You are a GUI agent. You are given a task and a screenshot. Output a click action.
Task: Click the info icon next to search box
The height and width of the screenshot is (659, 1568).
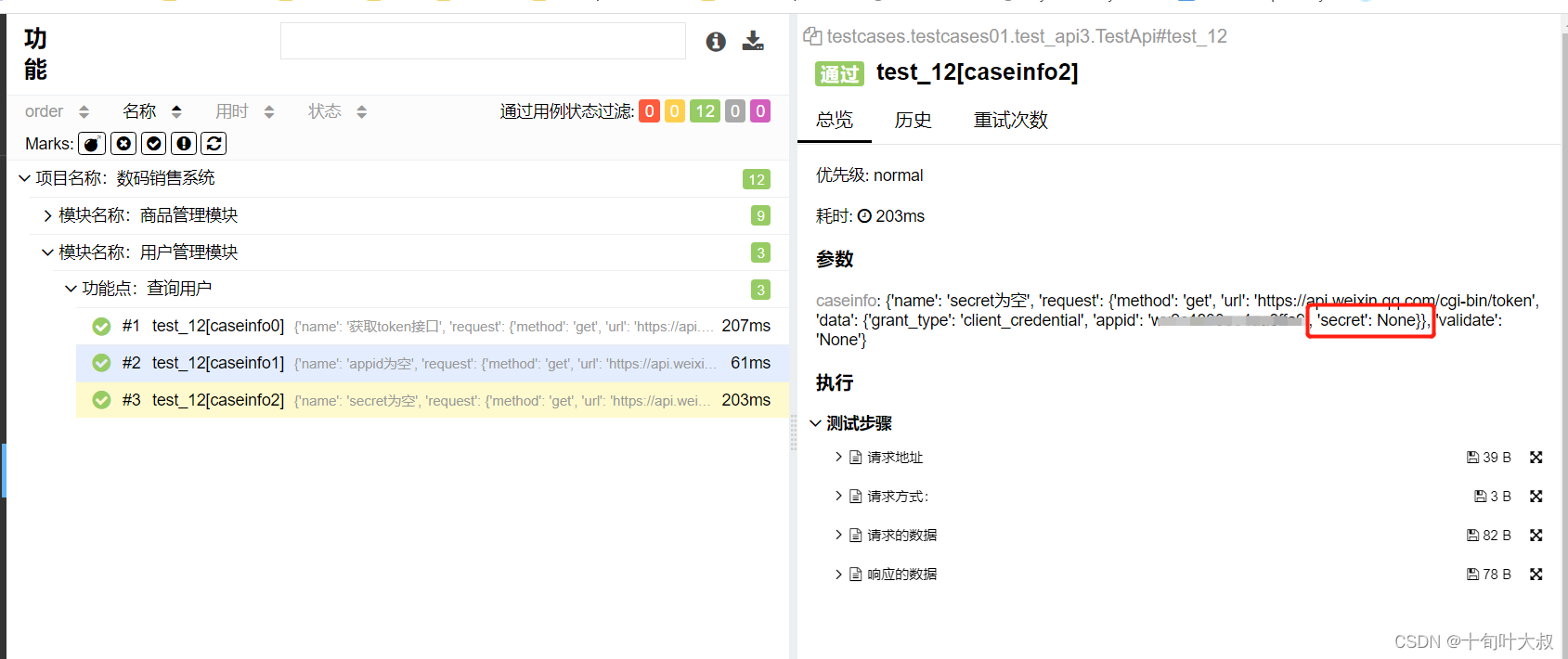[716, 42]
